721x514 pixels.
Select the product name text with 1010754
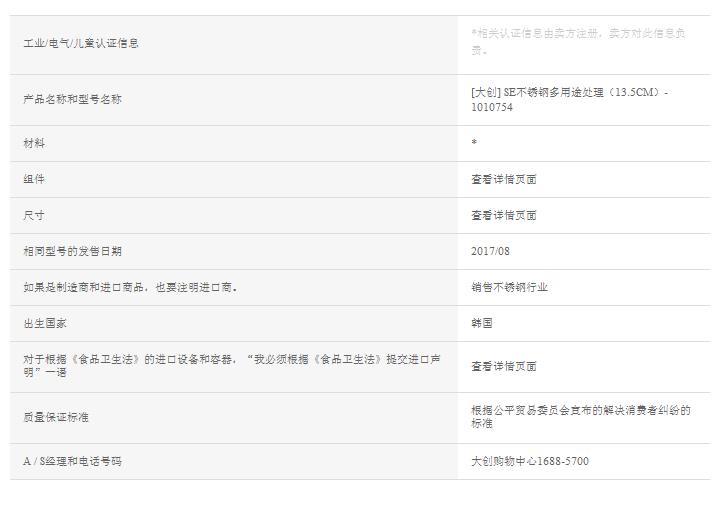point(569,100)
